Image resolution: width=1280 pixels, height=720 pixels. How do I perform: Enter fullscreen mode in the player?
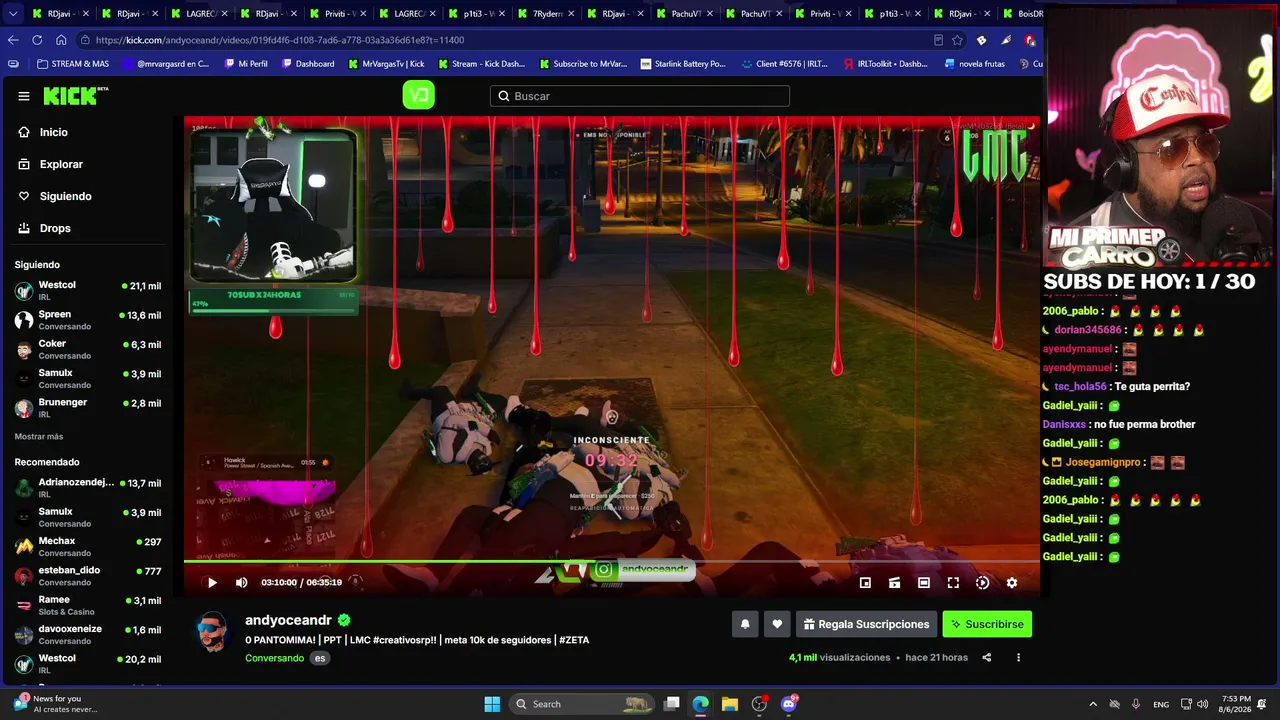(953, 583)
